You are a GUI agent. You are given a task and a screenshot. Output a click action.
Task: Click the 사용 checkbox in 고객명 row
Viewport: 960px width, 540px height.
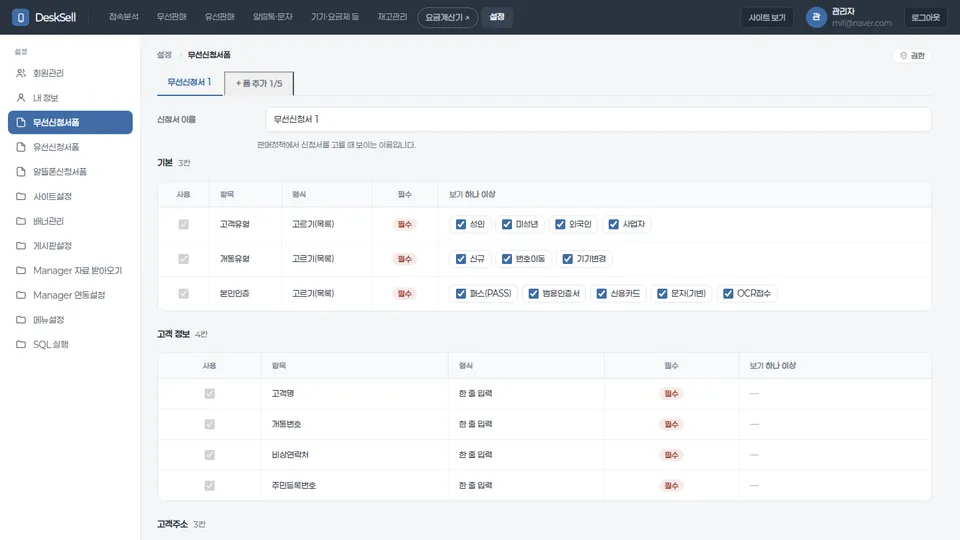point(209,394)
